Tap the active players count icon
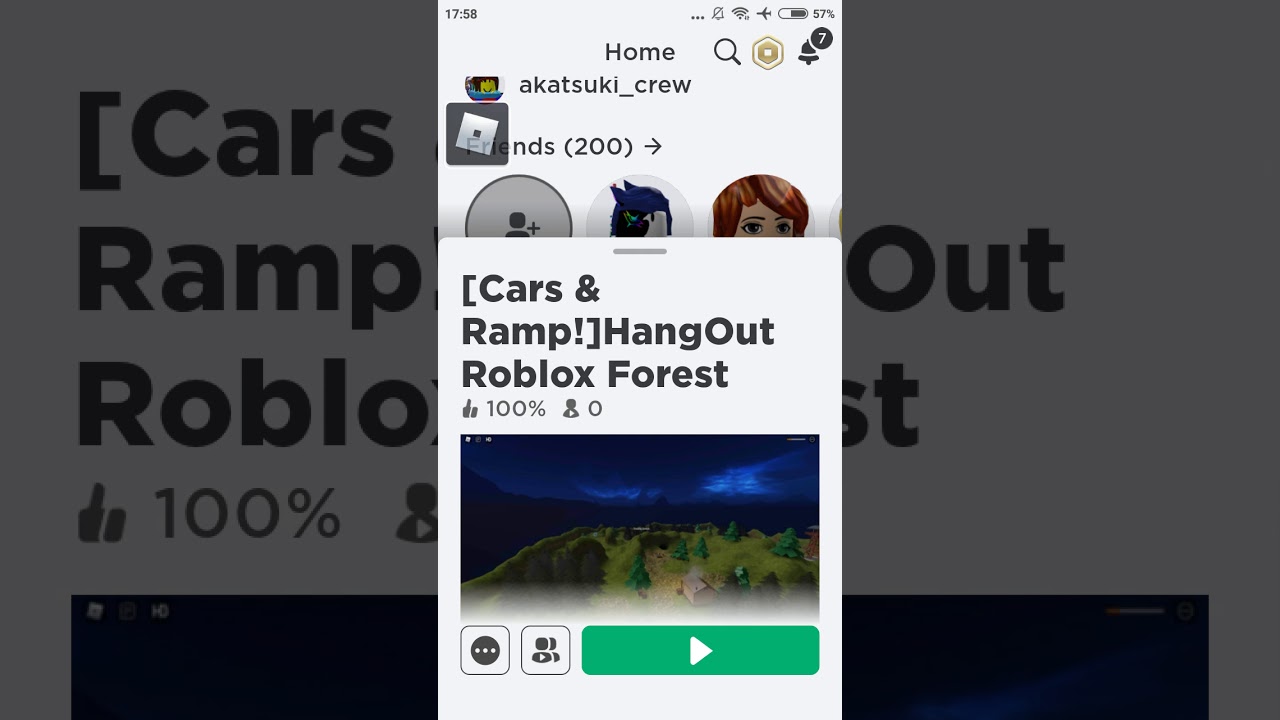Image resolution: width=1280 pixels, height=720 pixels. [571, 409]
